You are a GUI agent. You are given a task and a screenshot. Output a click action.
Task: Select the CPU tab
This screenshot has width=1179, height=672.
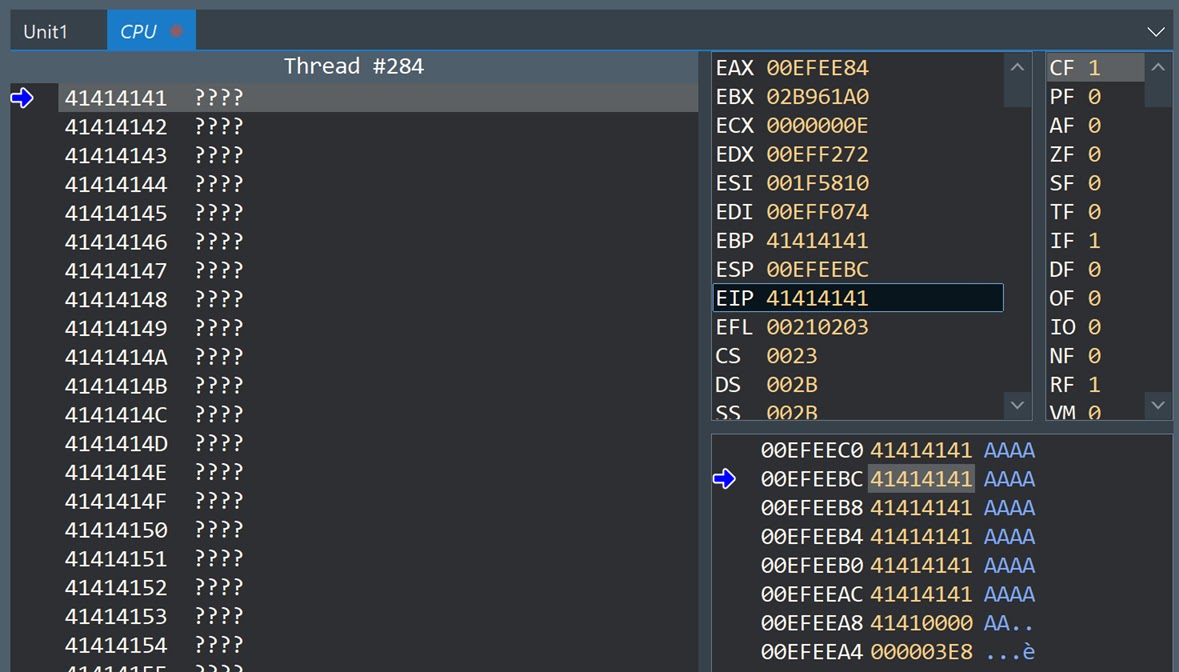pyautogui.click(x=151, y=32)
